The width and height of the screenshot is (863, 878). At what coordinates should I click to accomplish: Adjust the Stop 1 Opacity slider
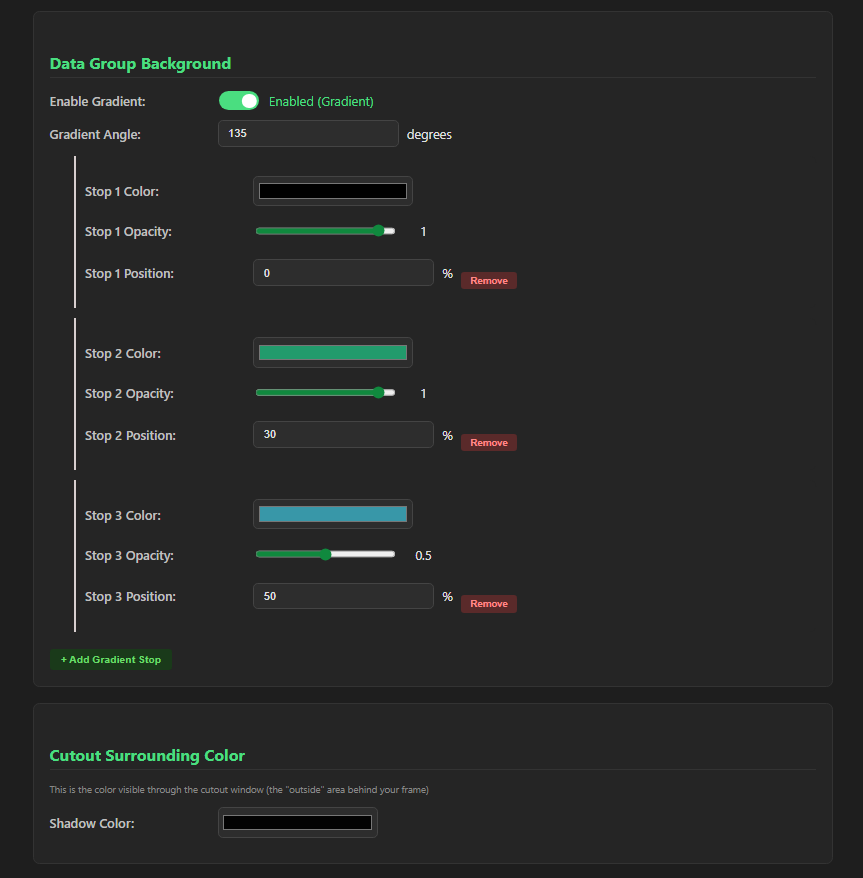point(325,231)
